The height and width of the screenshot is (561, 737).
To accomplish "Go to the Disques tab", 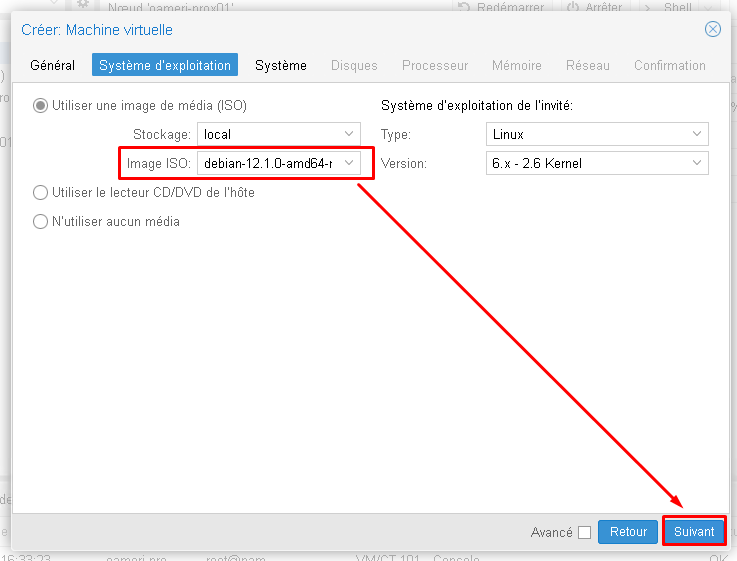I will point(354,65).
